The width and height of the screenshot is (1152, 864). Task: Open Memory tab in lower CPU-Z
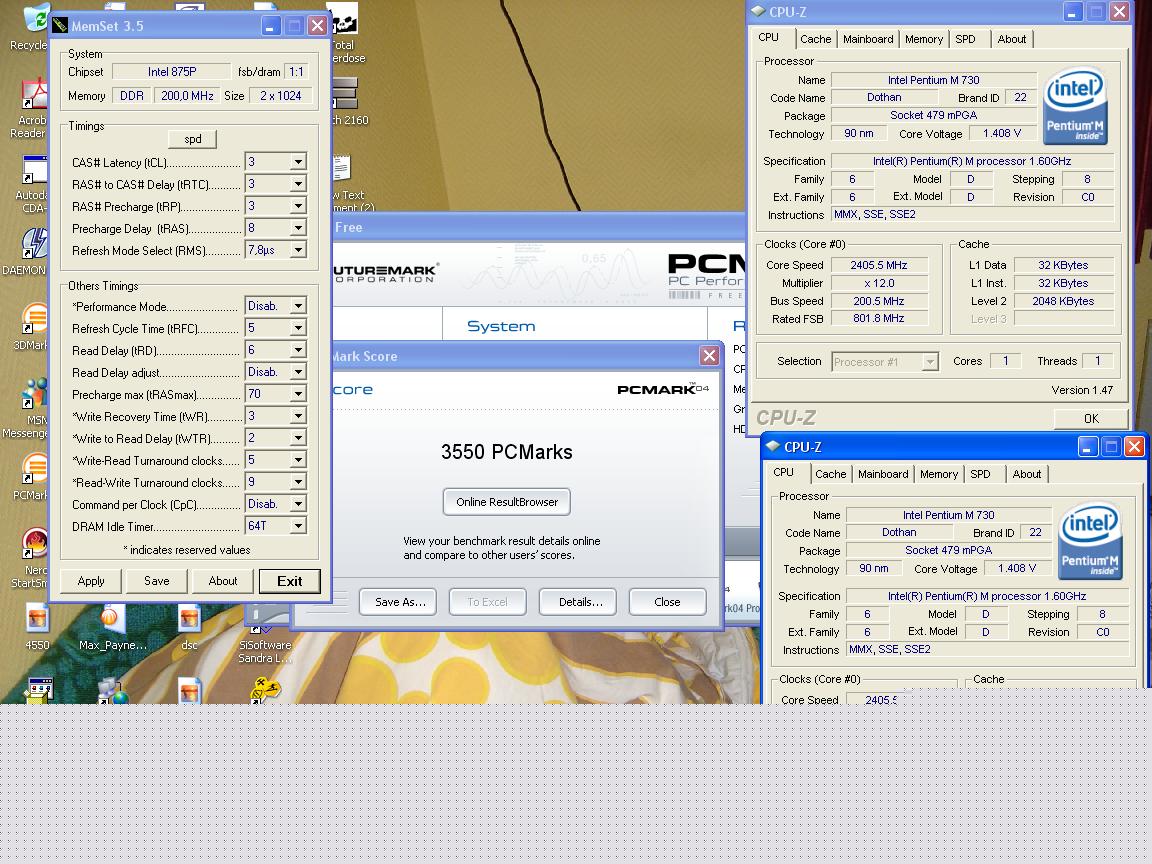[938, 474]
